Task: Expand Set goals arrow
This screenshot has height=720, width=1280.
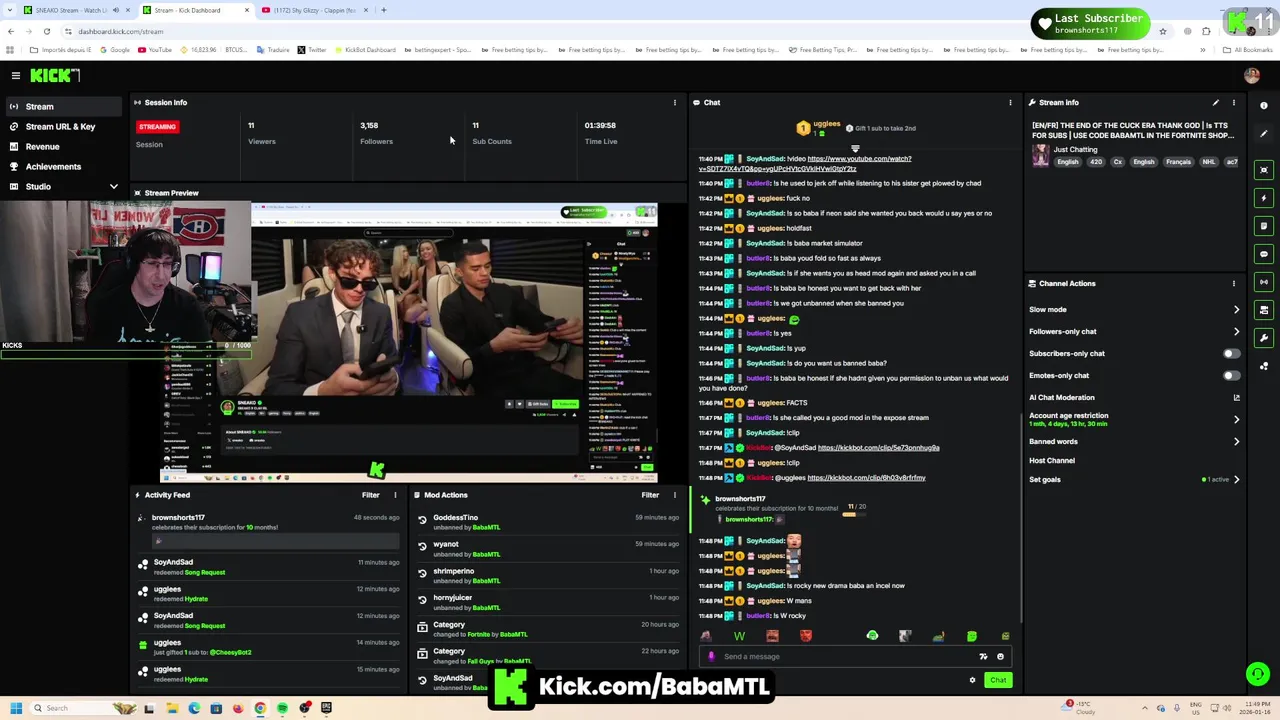Action: 1236,480
